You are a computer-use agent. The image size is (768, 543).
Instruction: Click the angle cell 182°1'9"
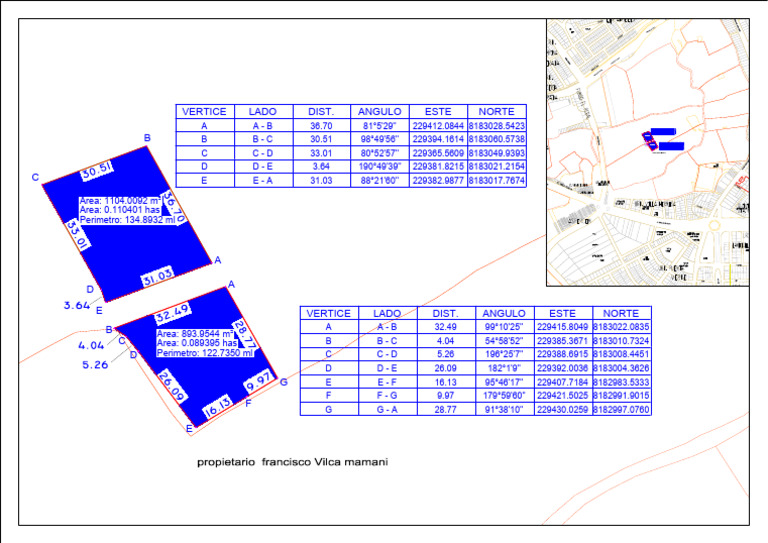(504, 368)
